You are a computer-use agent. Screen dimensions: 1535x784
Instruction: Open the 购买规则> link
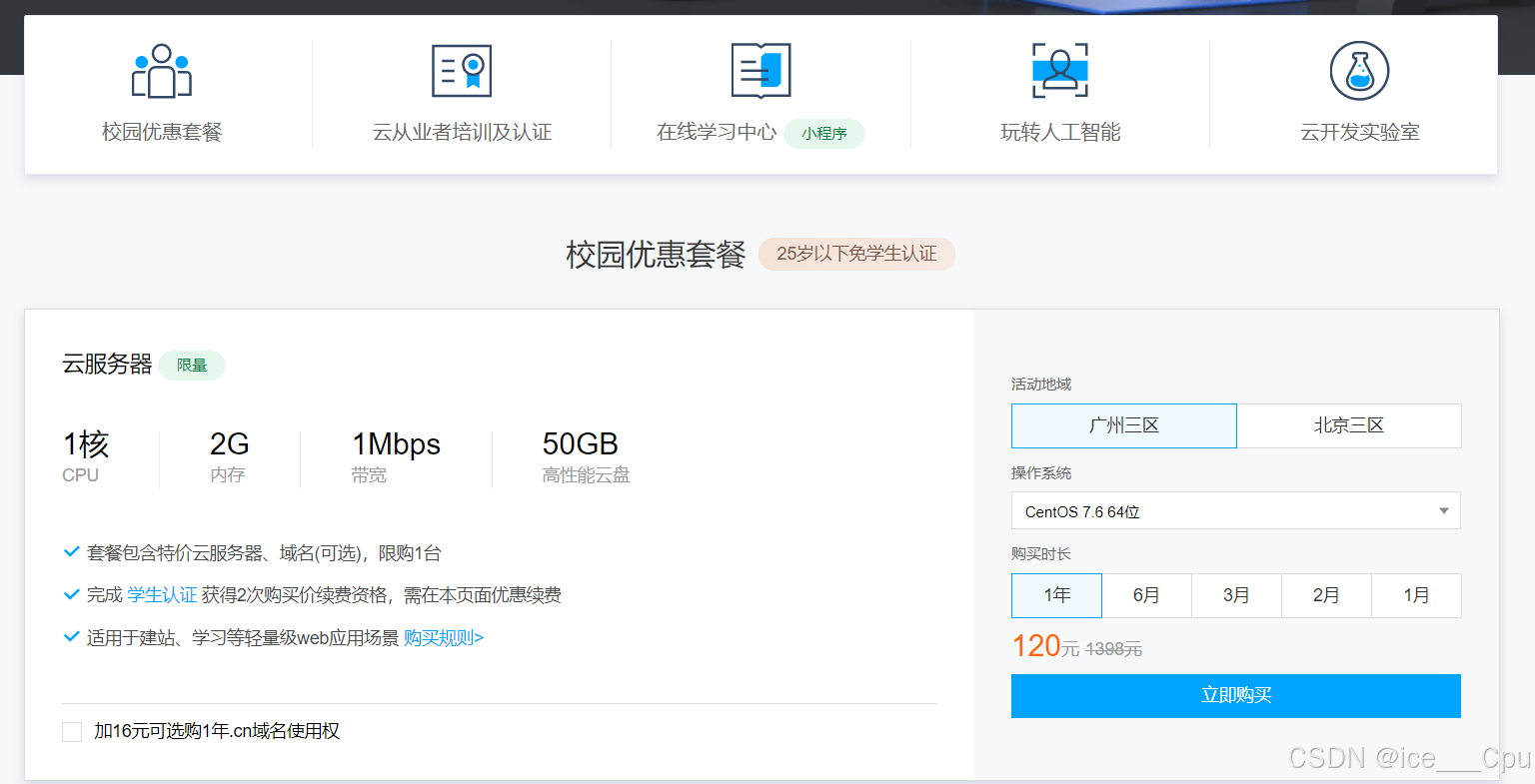[444, 638]
